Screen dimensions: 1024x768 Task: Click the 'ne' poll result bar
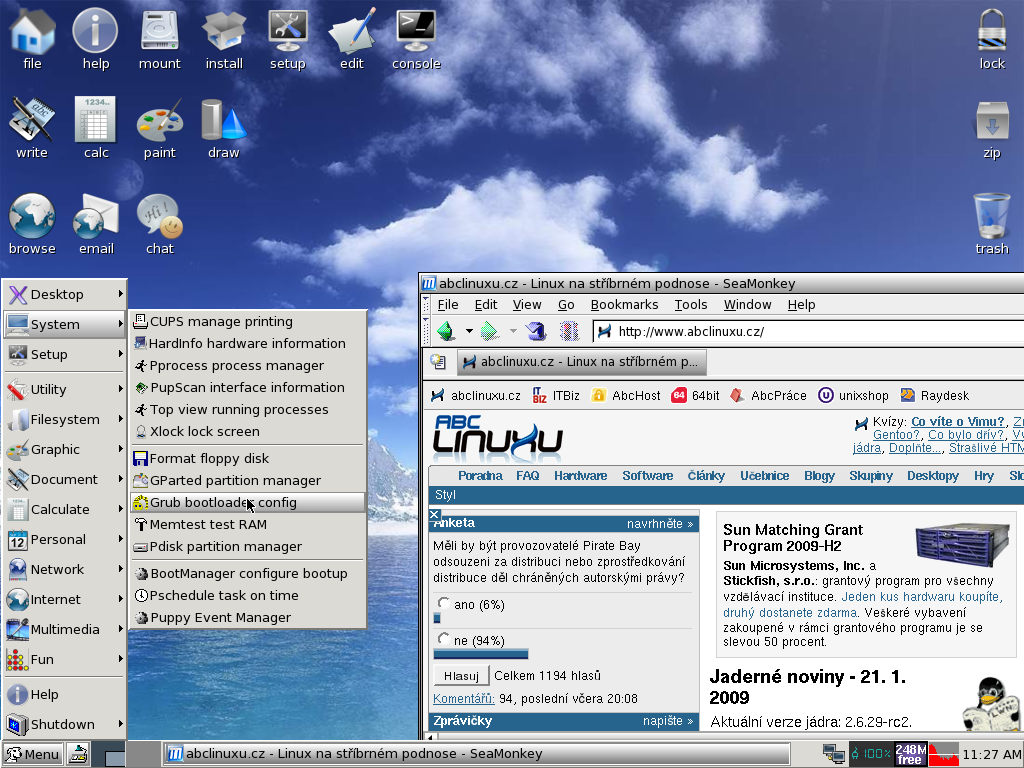[x=481, y=654]
